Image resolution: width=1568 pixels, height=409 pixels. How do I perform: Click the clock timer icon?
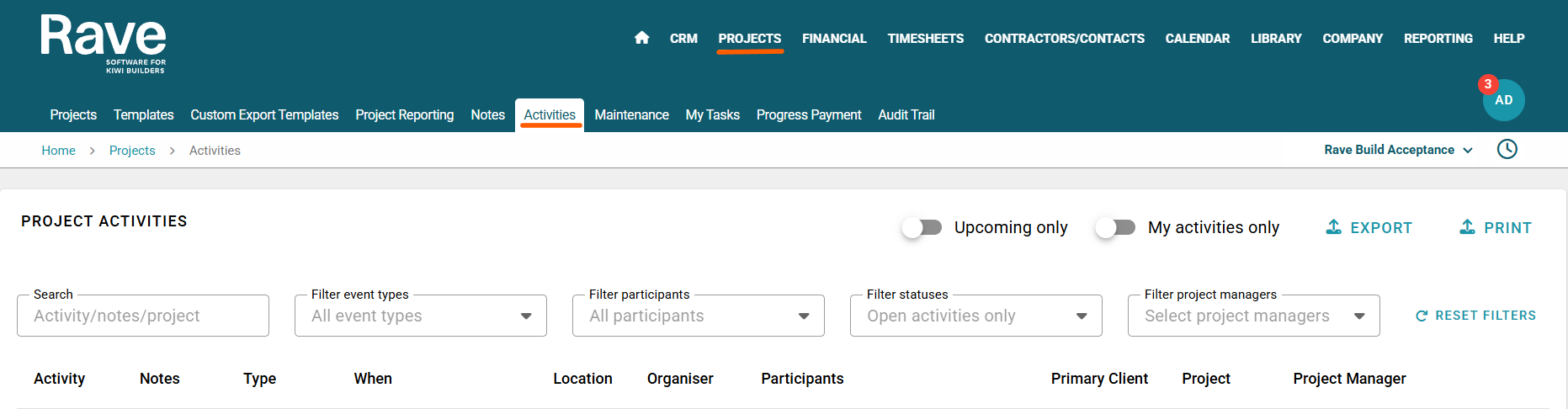click(1507, 150)
